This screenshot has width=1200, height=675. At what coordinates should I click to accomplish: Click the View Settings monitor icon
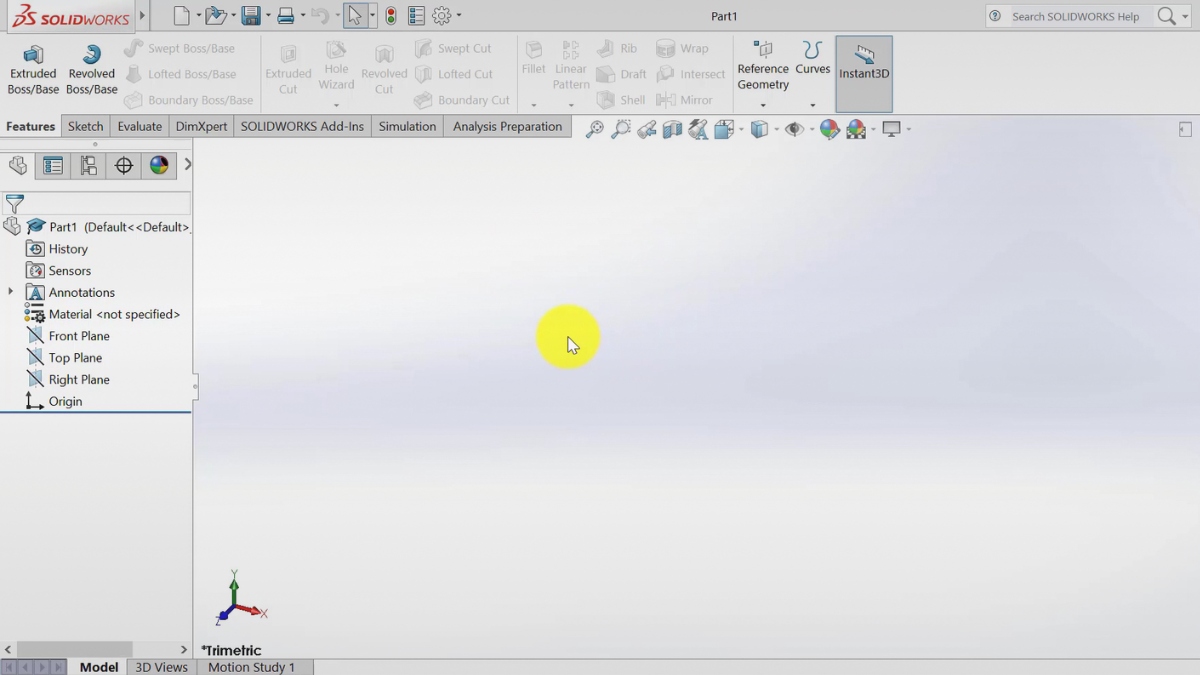click(891, 129)
